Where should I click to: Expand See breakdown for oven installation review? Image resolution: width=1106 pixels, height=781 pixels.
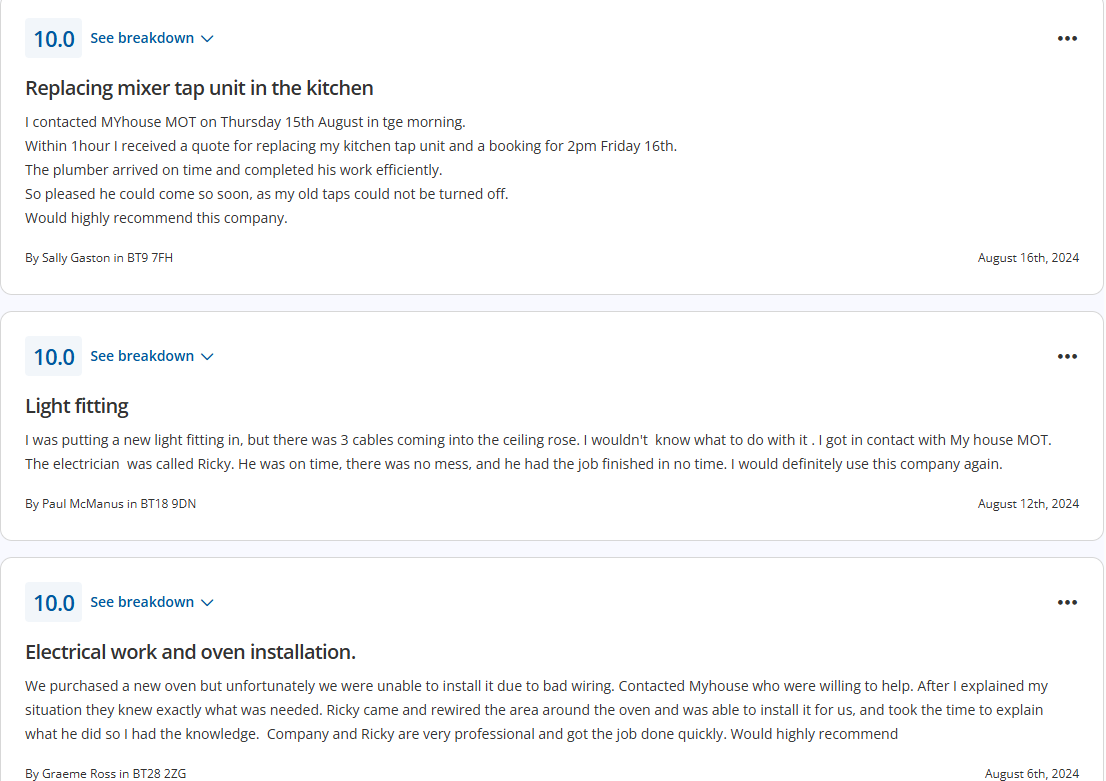tap(152, 603)
